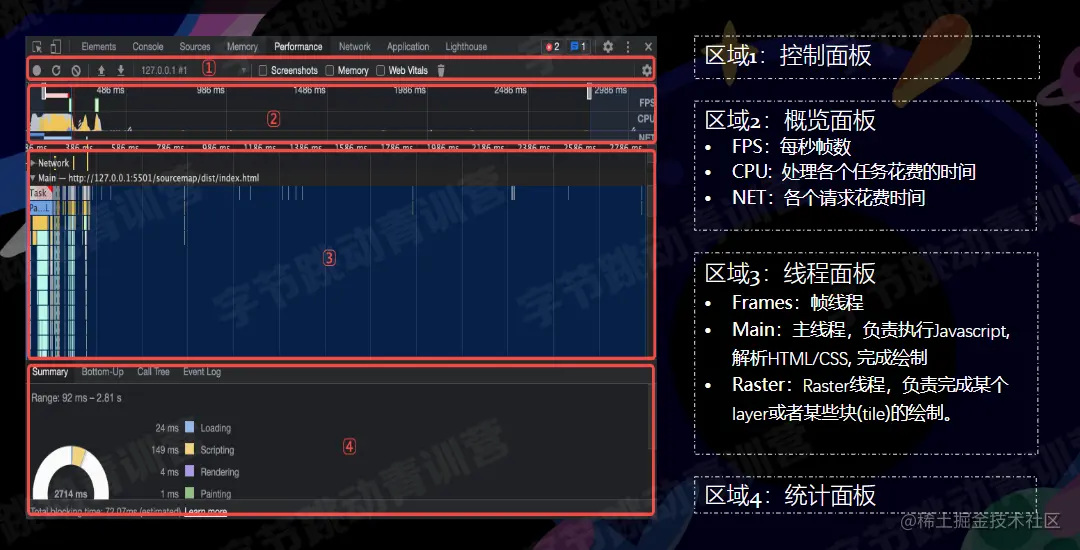Open the Lighthouse tab
Screen dimensions: 1080x550
(x=466, y=47)
